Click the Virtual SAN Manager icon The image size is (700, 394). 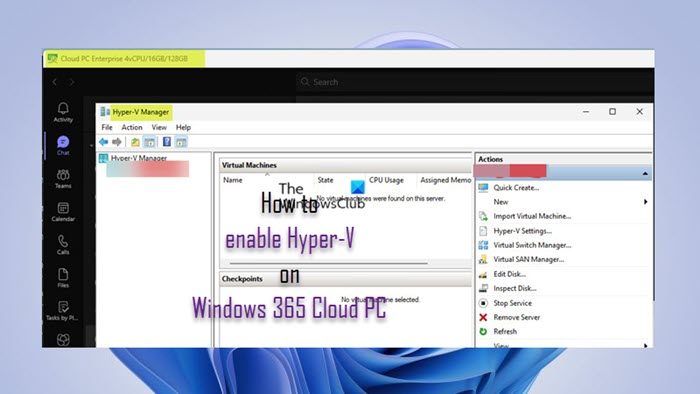(483, 259)
